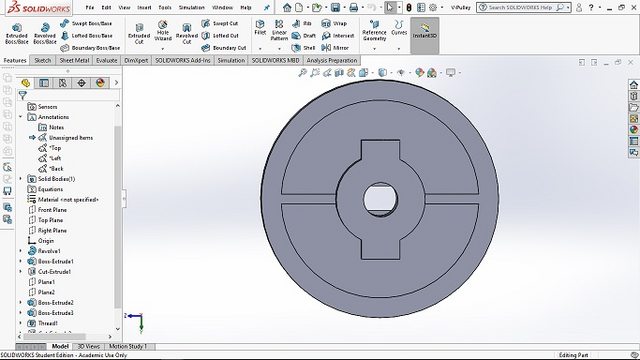640x360 pixels.
Task: Choose the Boundary Boss/Base feature
Action: pos(90,48)
